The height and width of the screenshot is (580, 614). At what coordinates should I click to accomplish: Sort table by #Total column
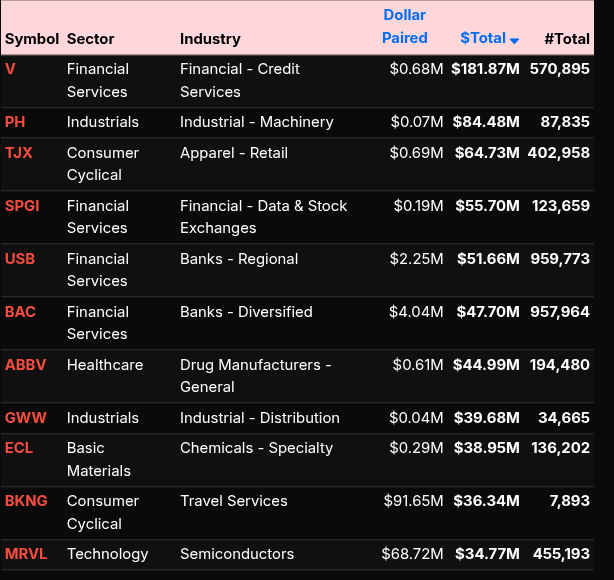pos(566,38)
